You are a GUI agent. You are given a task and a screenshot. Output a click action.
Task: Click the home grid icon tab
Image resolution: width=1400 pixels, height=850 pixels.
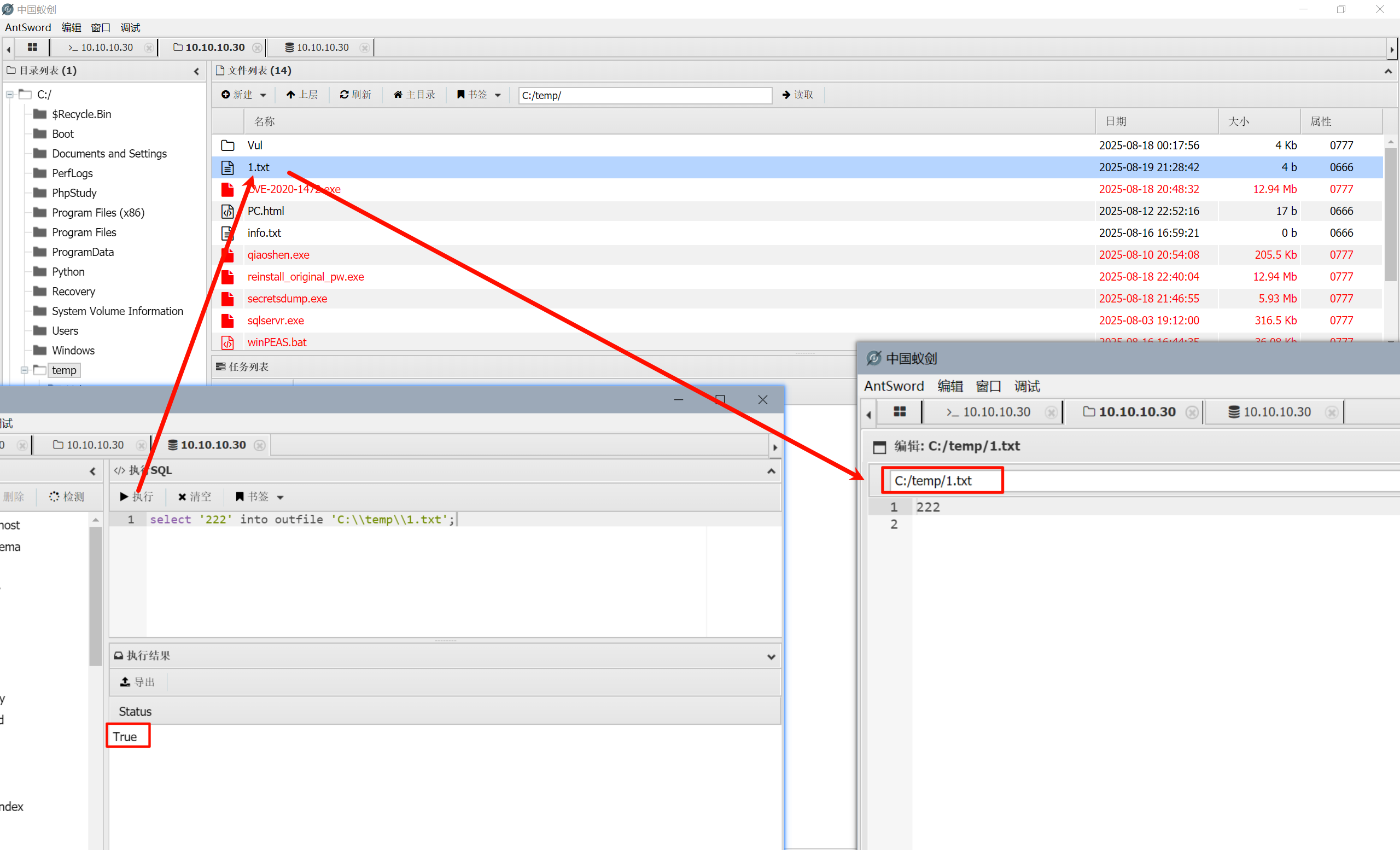coord(32,47)
